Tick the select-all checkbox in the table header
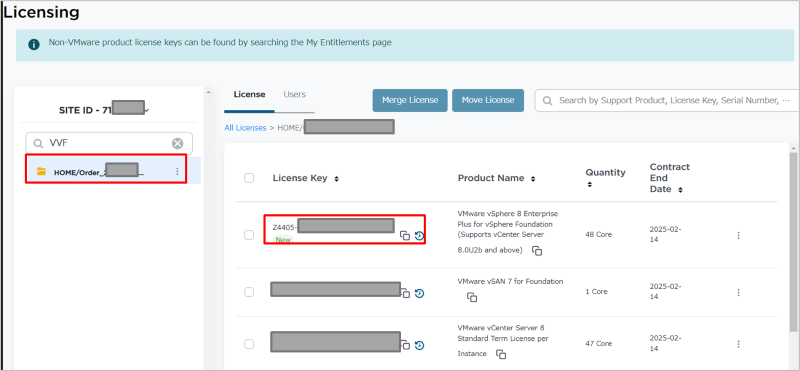This screenshot has width=800, height=371. tap(249, 178)
